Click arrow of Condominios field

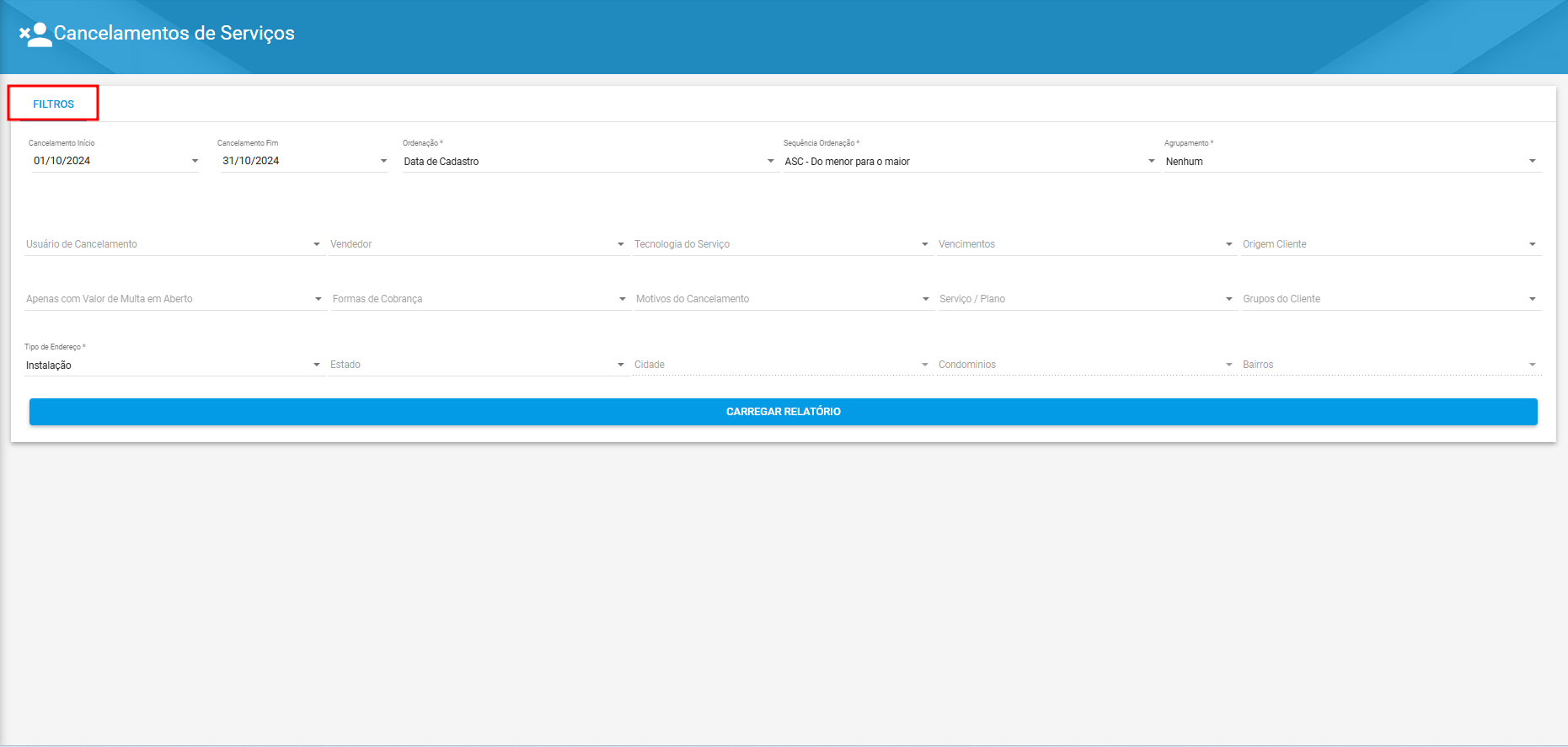tap(1229, 365)
